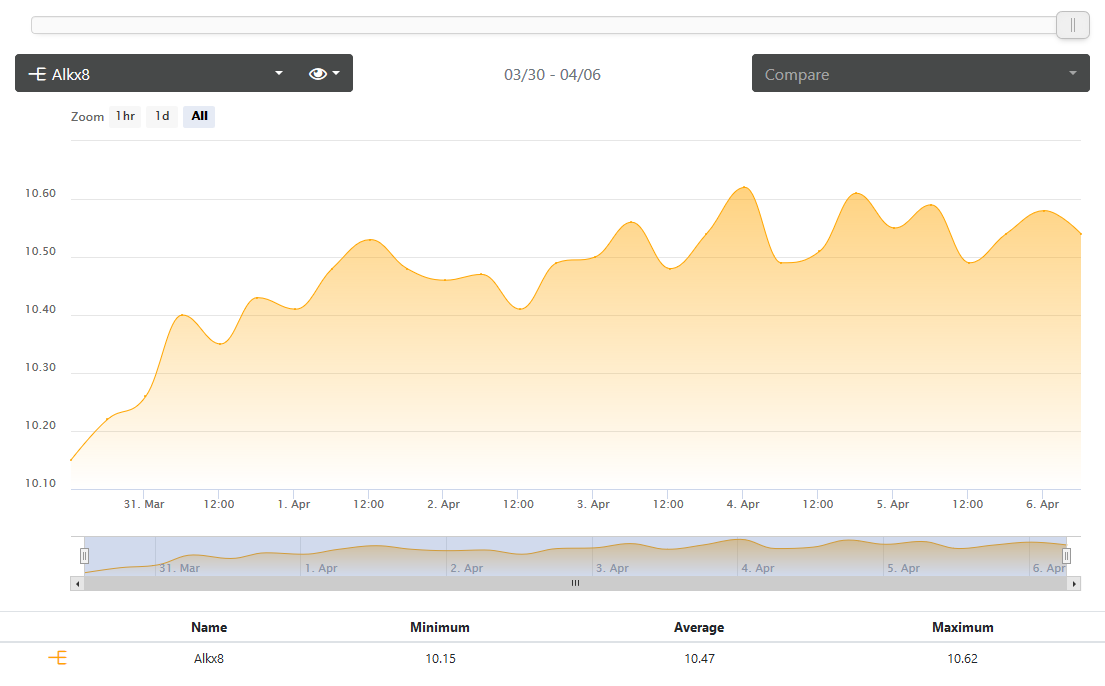The height and width of the screenshot is (686, 1105).
Task: Click the Average column header
Action: click(x=699, y=627)
